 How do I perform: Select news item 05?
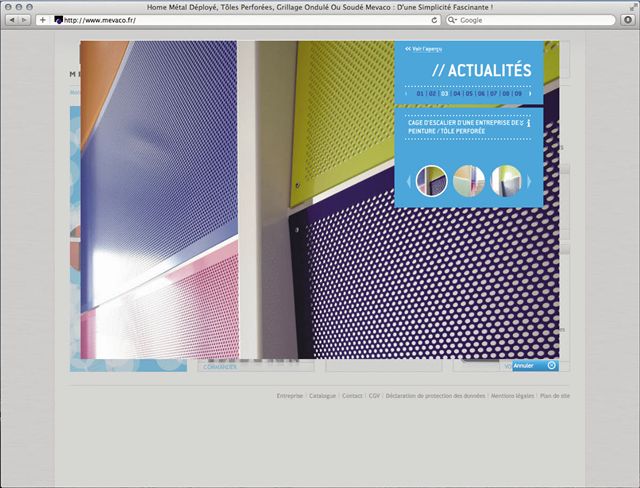[469, 93]
